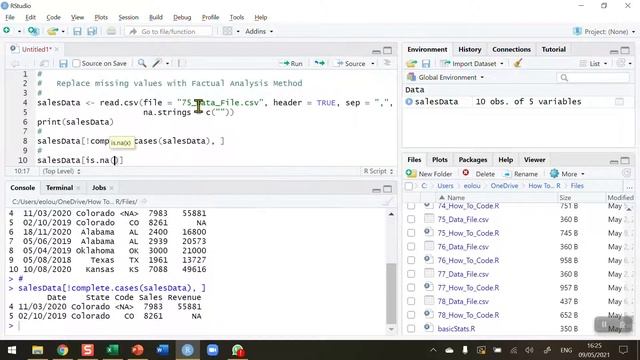Open the Global Environment dropdown
The width and height of the screenshot is (640, 360).
[x=446, y=78]
